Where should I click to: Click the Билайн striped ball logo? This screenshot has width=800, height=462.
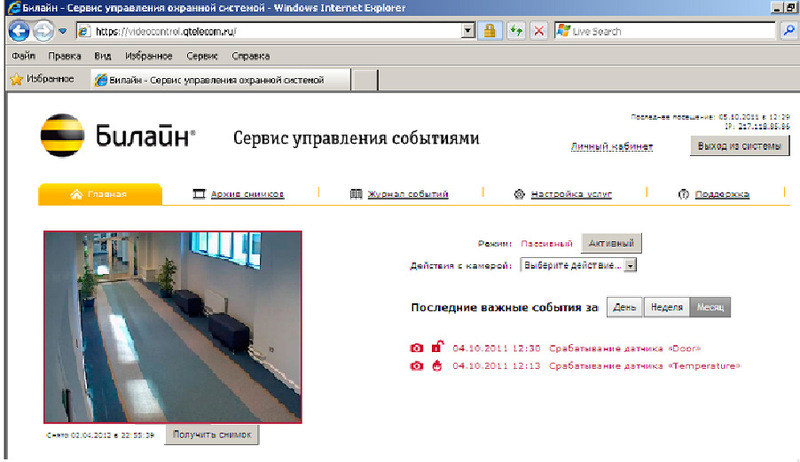62,135
